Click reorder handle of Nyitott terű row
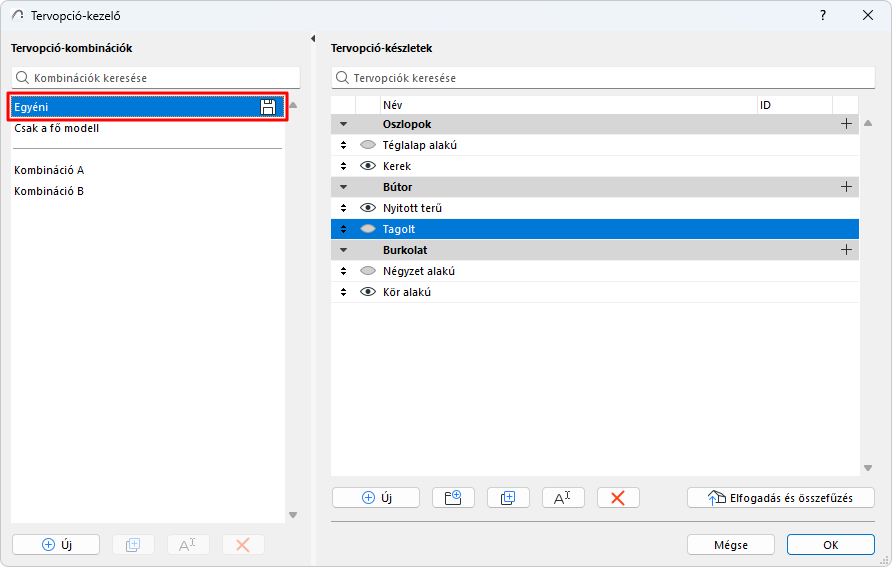The image size is (892, 567). point(343,208)
